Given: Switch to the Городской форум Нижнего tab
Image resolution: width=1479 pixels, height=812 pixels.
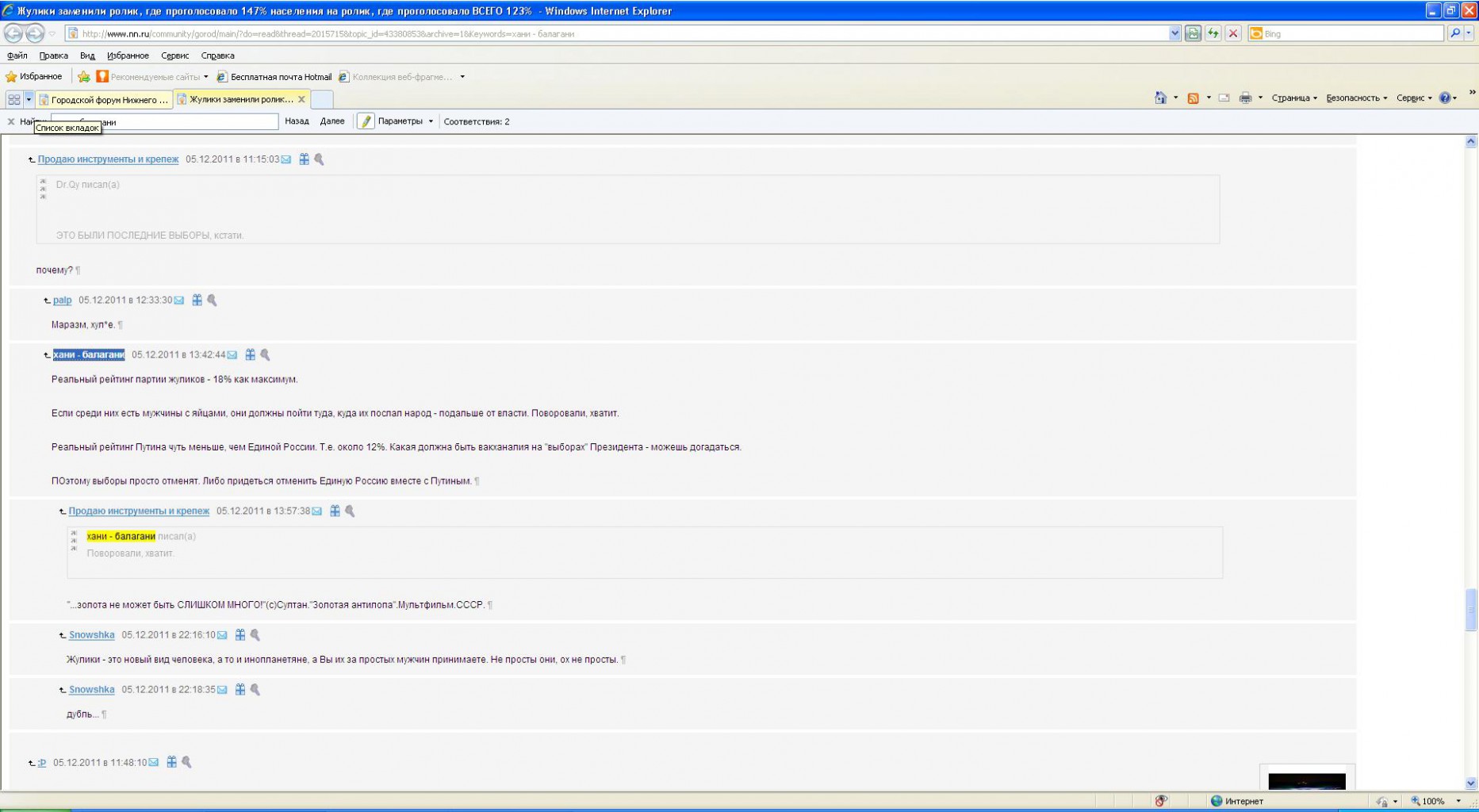Looking at the screenshot, I should (x=105, y=100).
